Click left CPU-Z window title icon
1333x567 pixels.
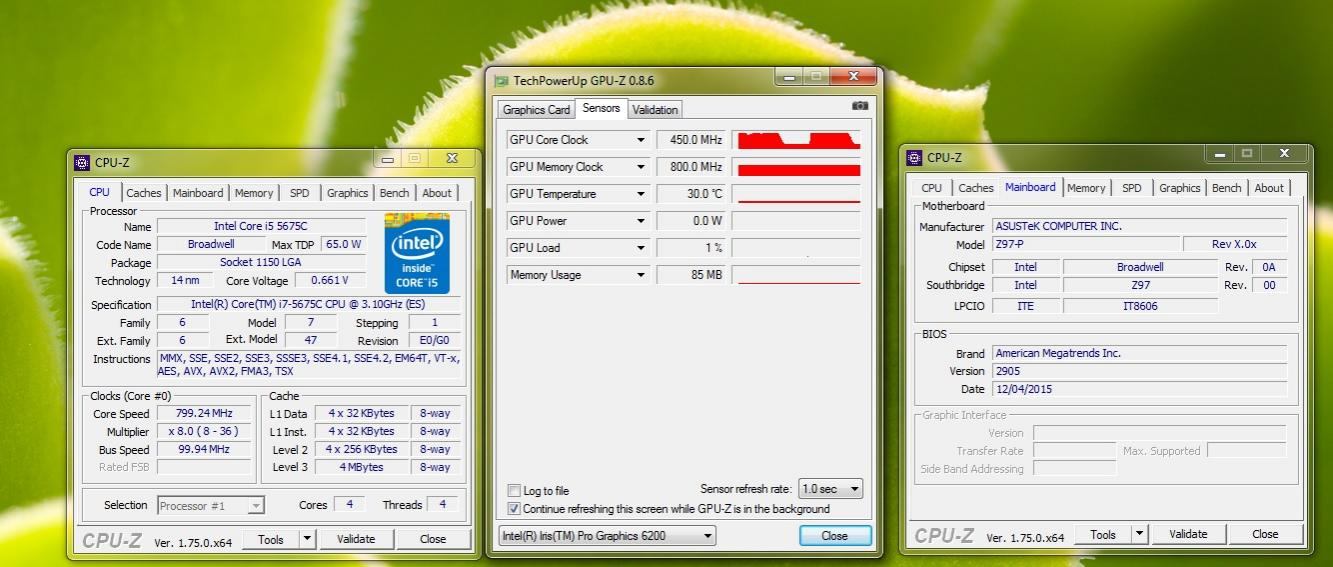pos(82,162)
